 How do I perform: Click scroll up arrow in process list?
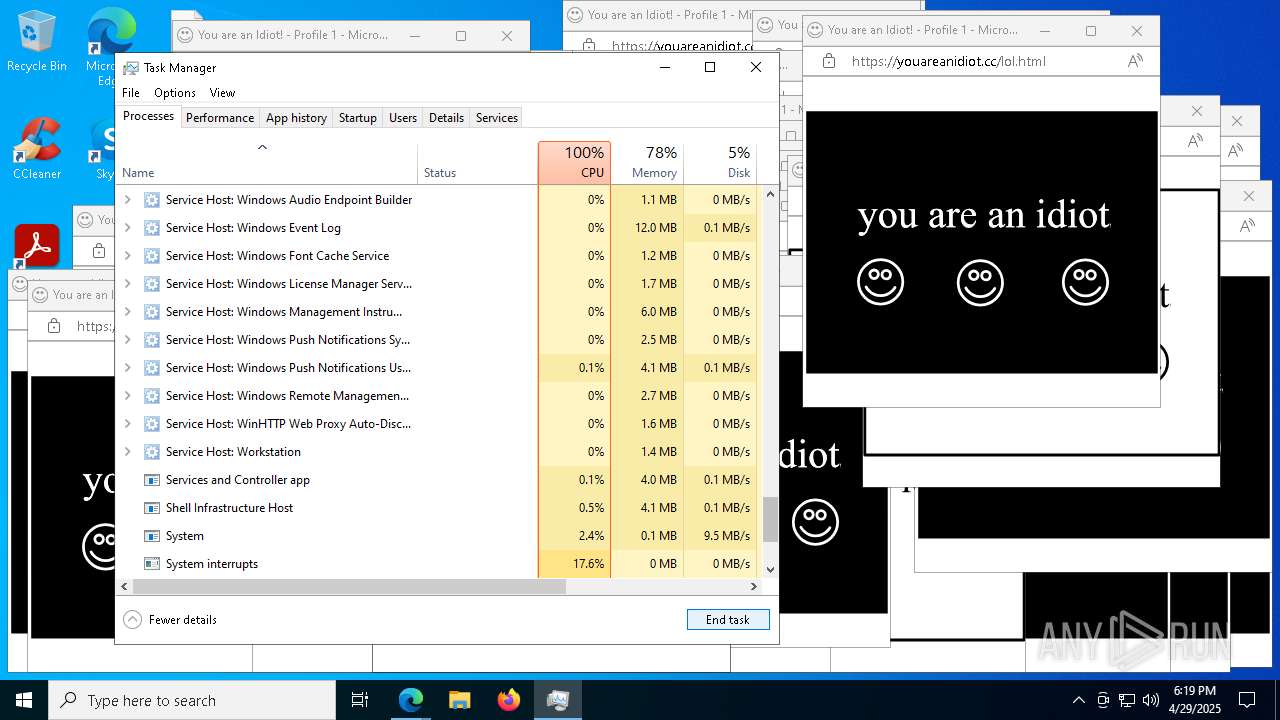(x=770, y=194)
